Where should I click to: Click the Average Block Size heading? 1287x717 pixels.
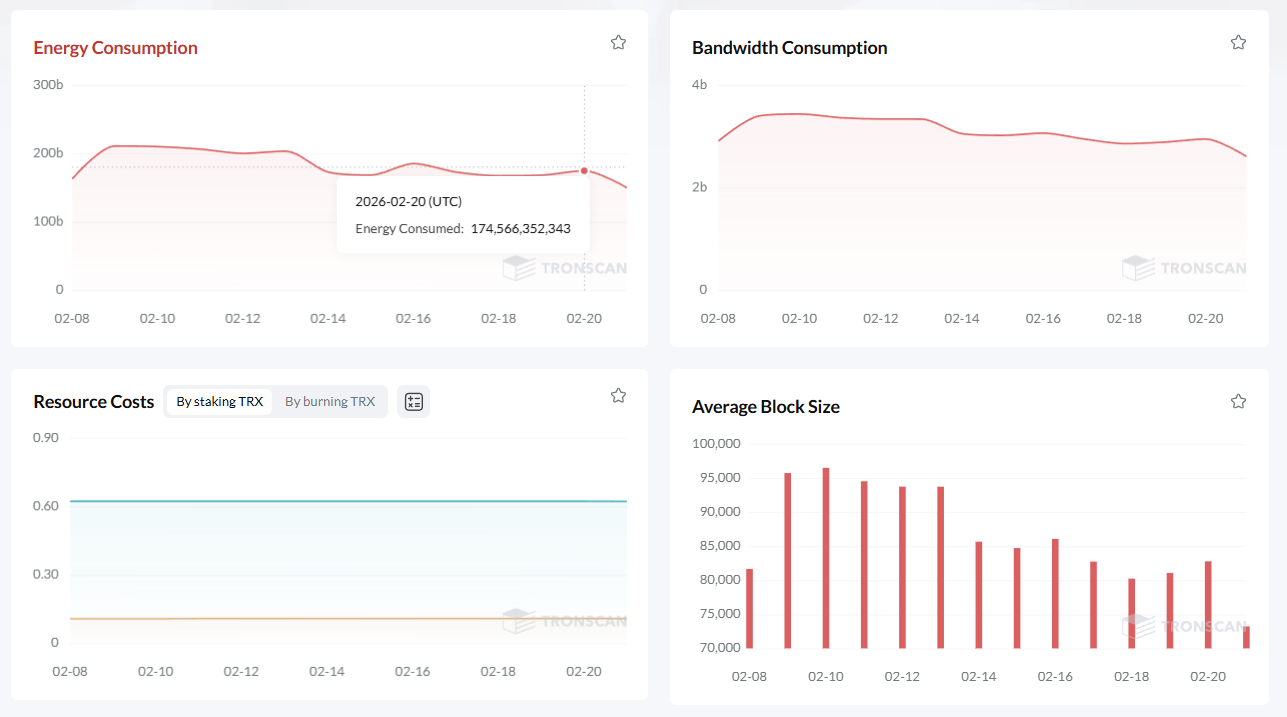click(x=765, y=407)
